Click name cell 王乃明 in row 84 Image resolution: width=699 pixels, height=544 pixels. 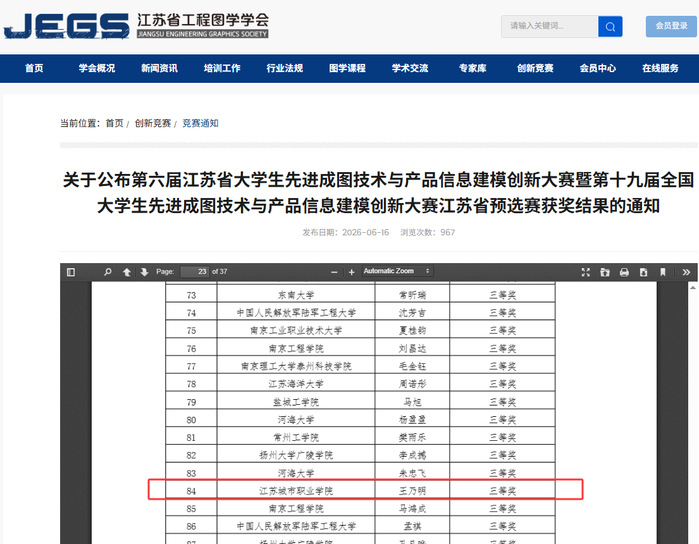tap(412, 491)
